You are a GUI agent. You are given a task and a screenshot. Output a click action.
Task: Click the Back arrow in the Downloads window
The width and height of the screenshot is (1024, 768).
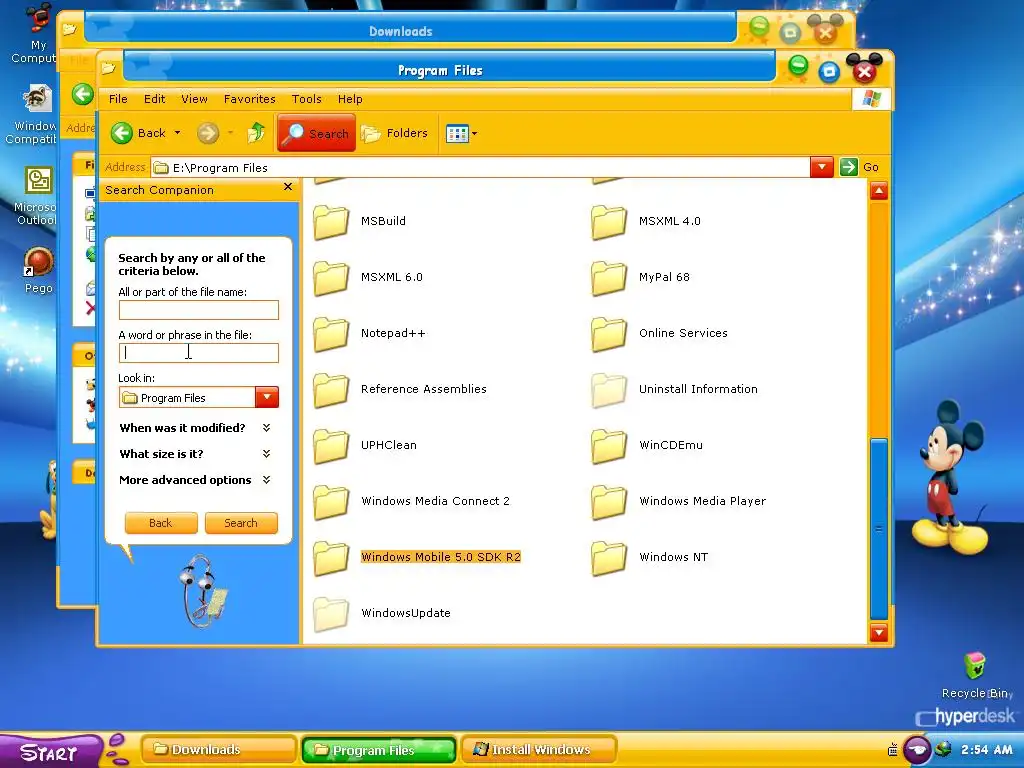[83, 95]
